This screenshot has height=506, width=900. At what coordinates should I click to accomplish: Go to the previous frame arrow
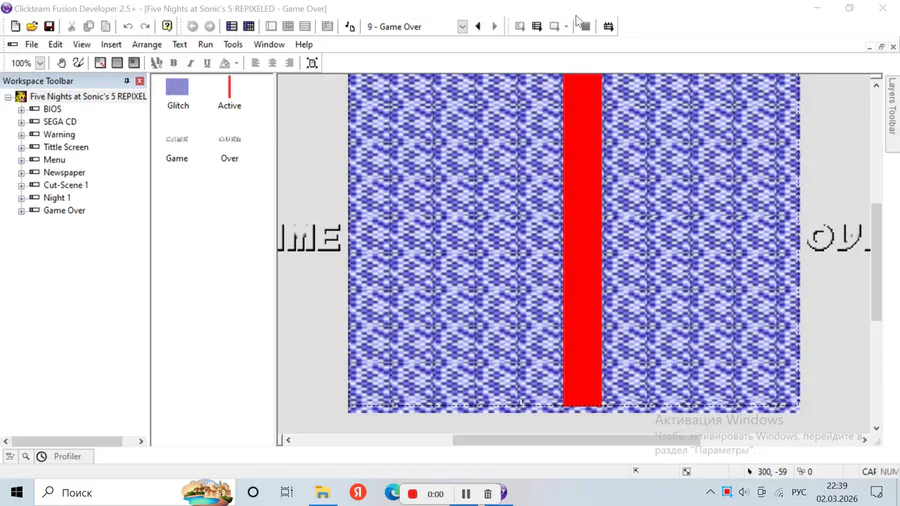(x=478, y=26)
